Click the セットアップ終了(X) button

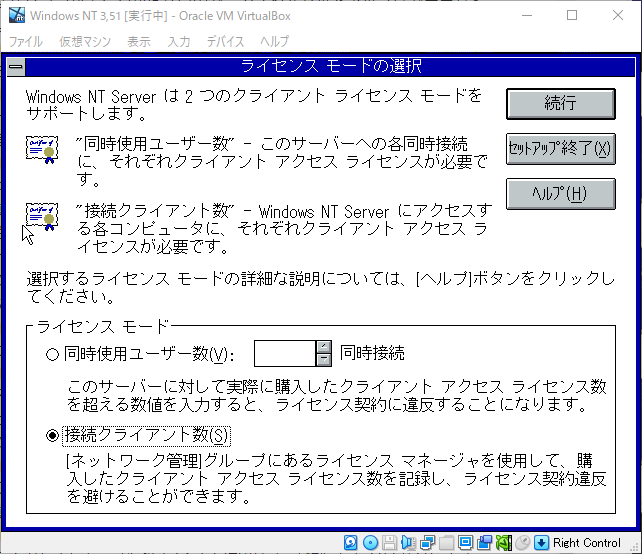[x=561, y=149]
